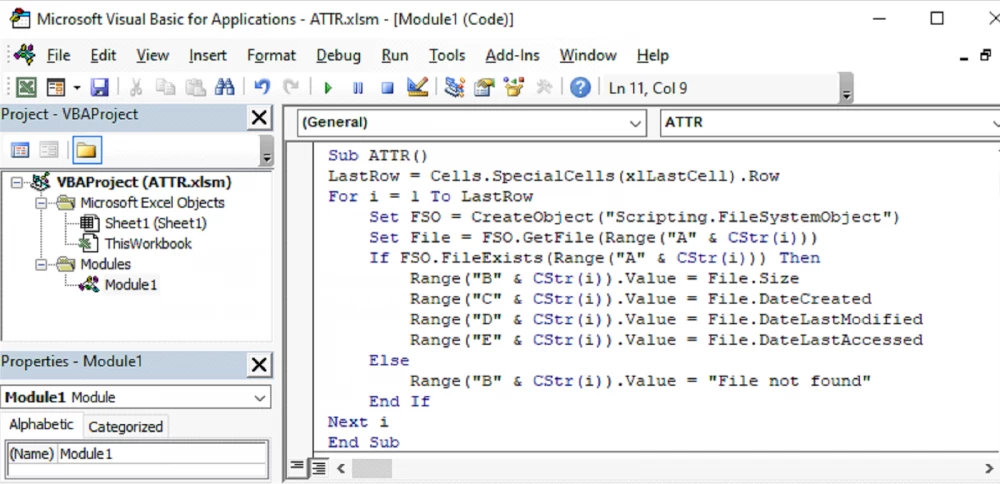Switch to Procedure View at bottom-left
This screenshot has height=484, width=1000.
297,467
